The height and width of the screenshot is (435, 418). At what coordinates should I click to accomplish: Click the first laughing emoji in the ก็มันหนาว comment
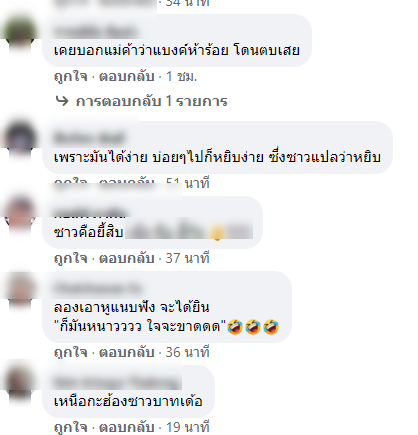[x=235, y=327]
